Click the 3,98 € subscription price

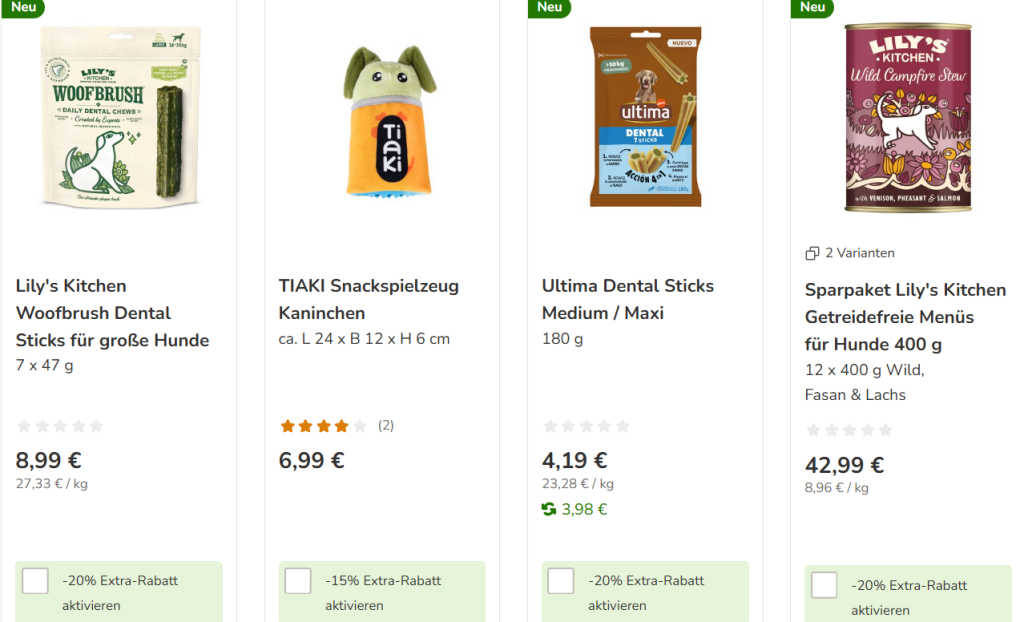(x=584, y=510)
